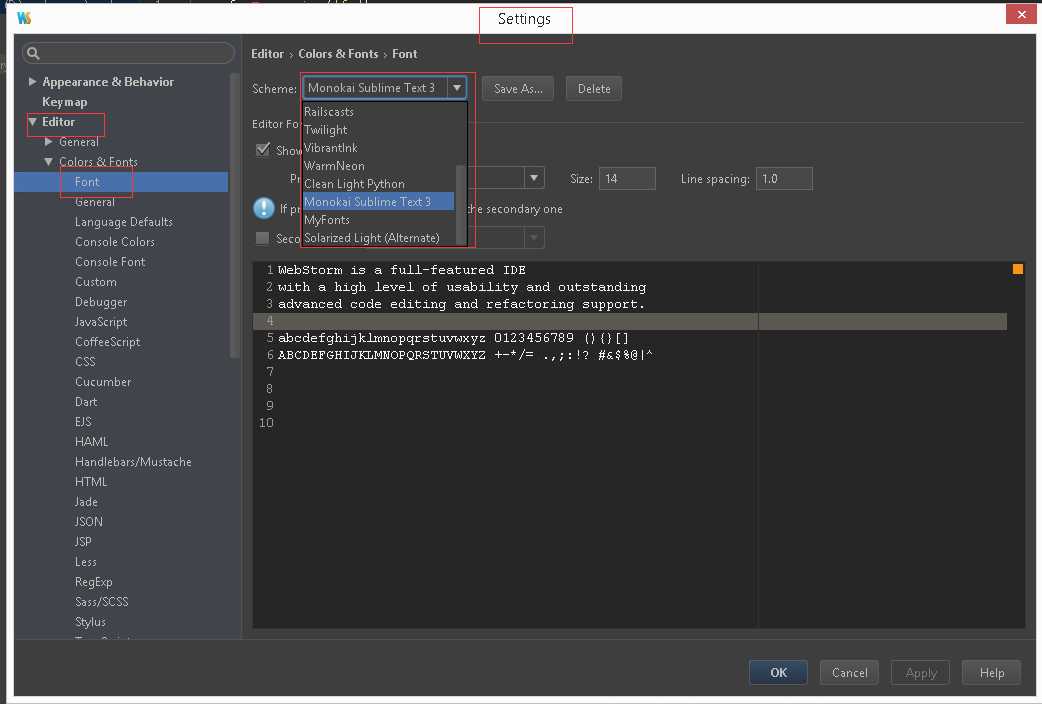Click the font Size input field

(x=627, y=178)
